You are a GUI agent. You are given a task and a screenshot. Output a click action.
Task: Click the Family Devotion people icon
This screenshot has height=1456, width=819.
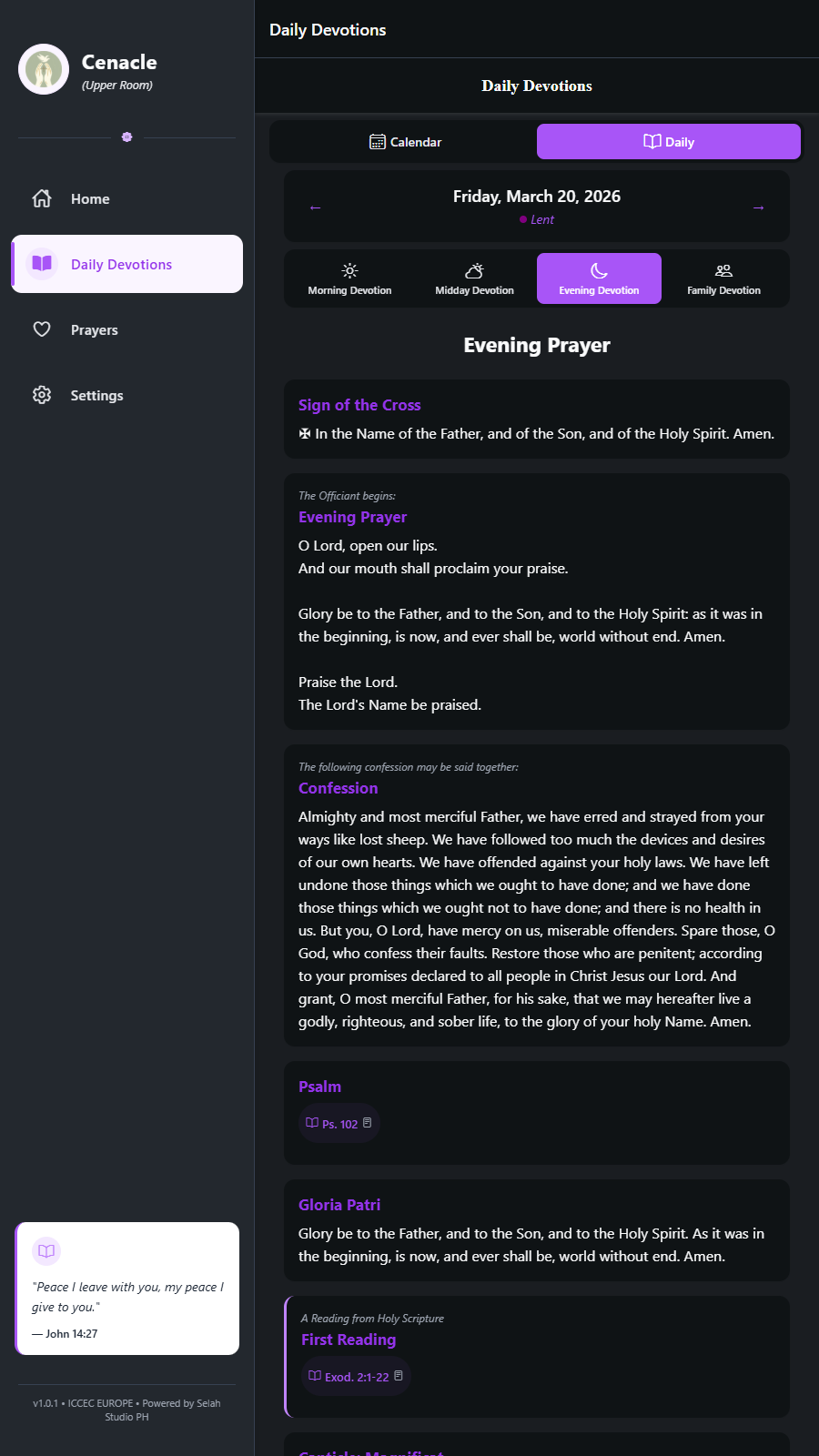[723, 270]
